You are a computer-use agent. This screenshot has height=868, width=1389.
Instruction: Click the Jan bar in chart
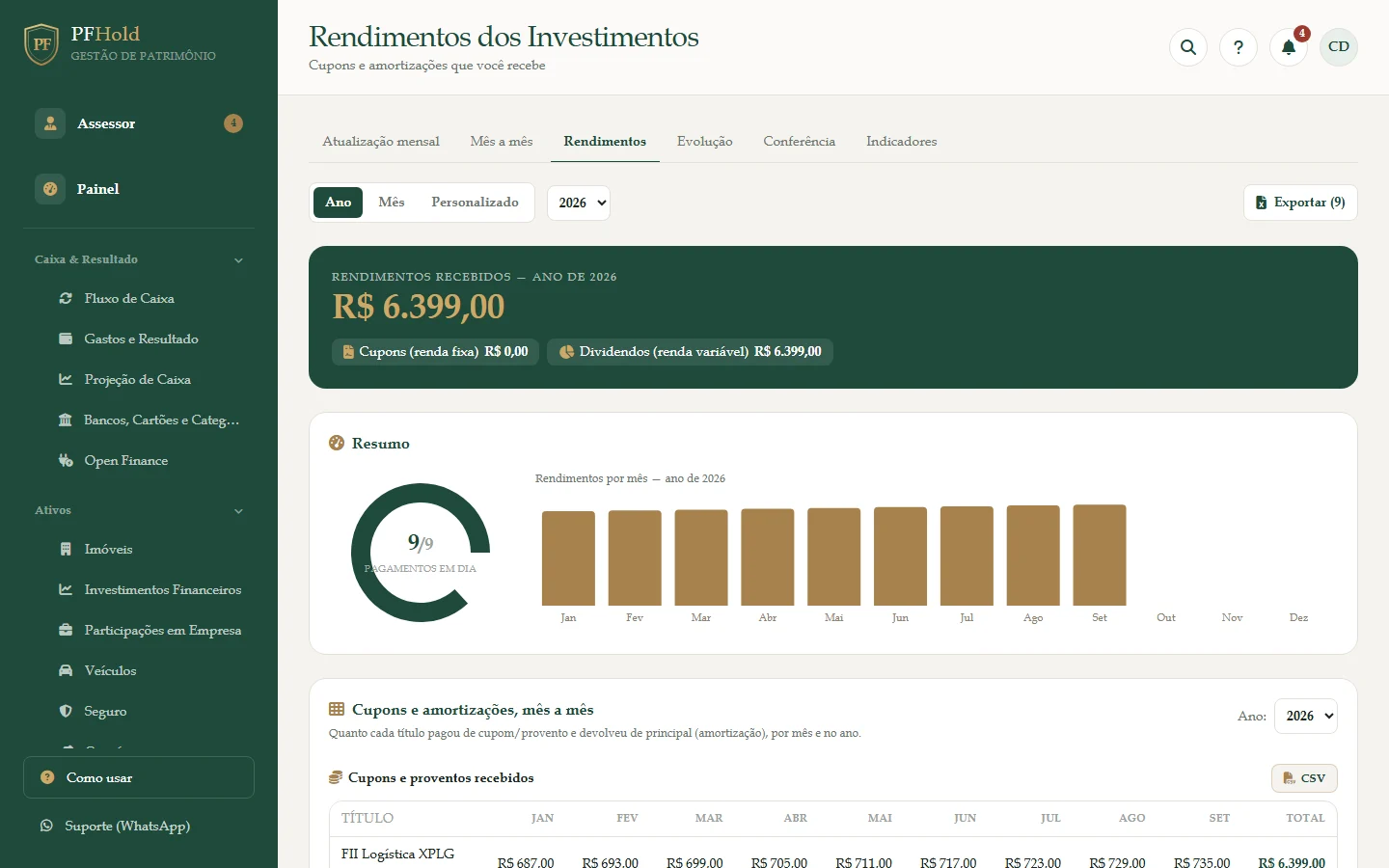568,558
